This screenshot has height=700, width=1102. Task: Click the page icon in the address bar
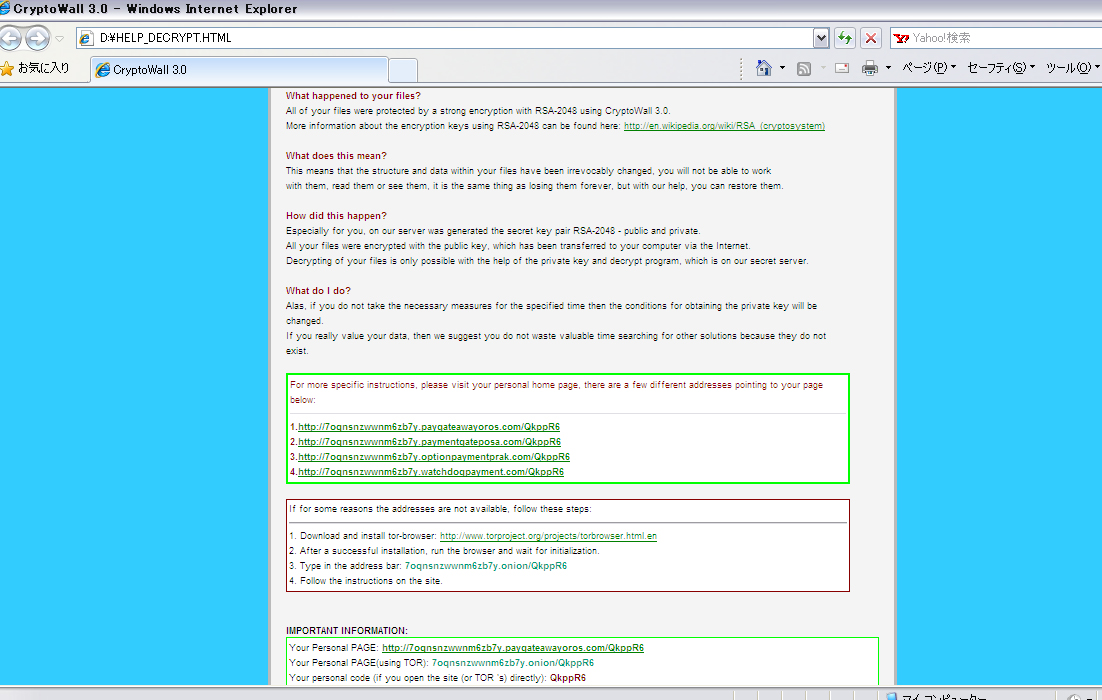pos(86,38)
